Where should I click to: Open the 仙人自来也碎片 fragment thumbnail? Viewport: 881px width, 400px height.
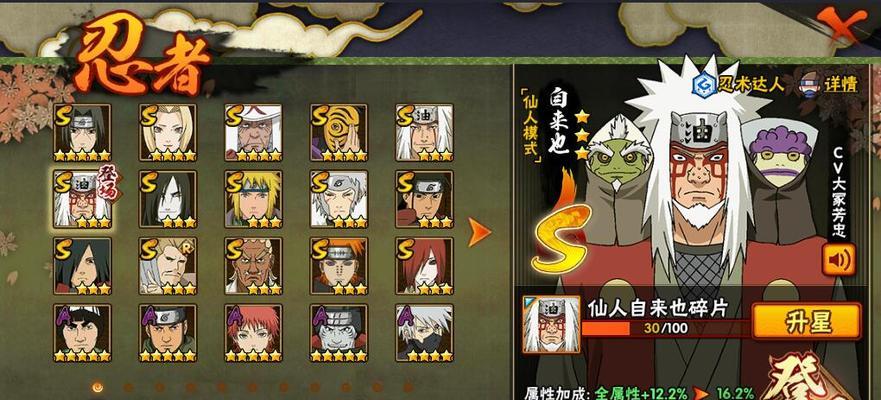[x=551, y=324]
